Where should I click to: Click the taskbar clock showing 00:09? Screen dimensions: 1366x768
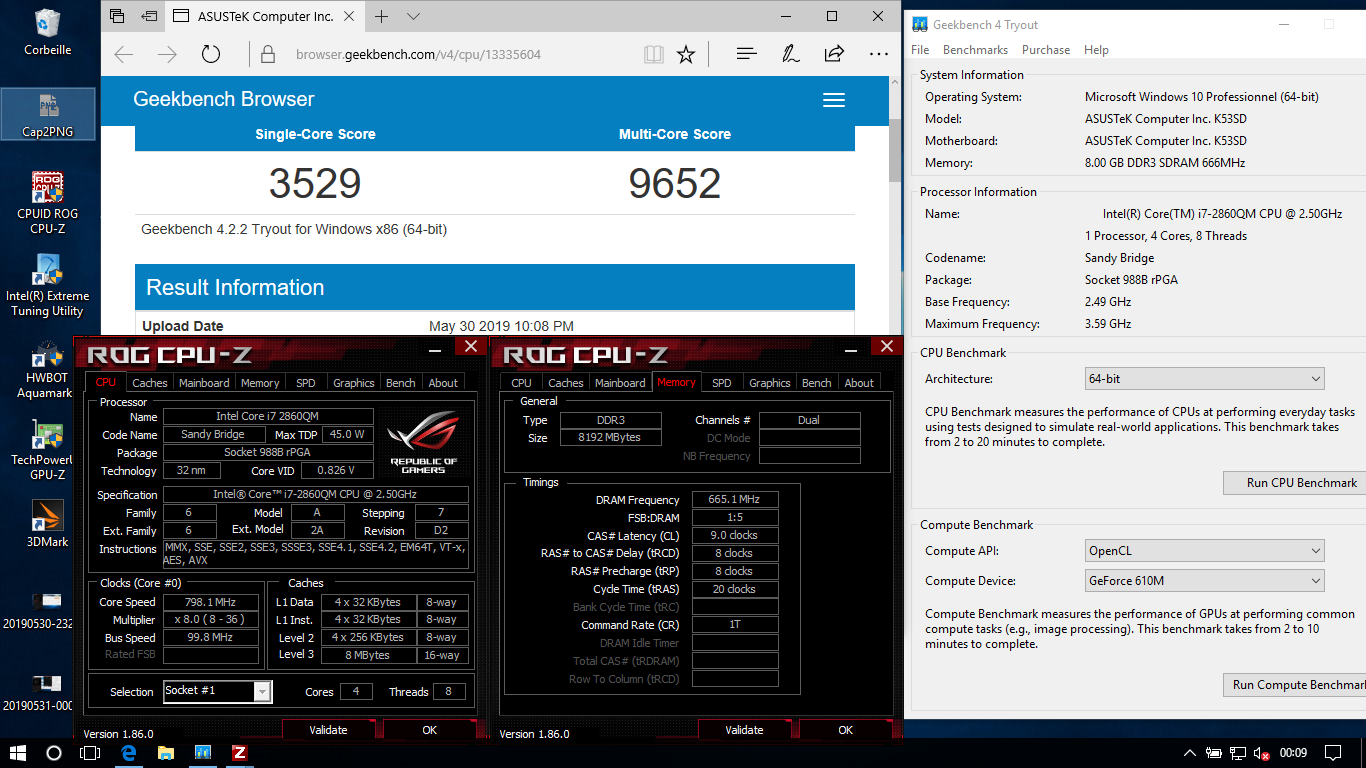(1293, 752)
